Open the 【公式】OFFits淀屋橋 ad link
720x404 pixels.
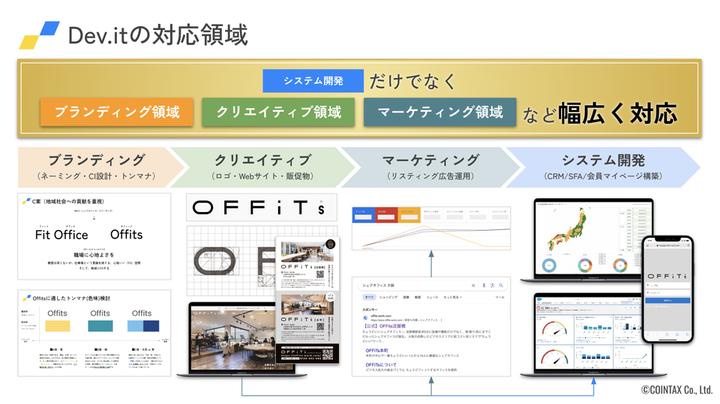click(384, 326)
